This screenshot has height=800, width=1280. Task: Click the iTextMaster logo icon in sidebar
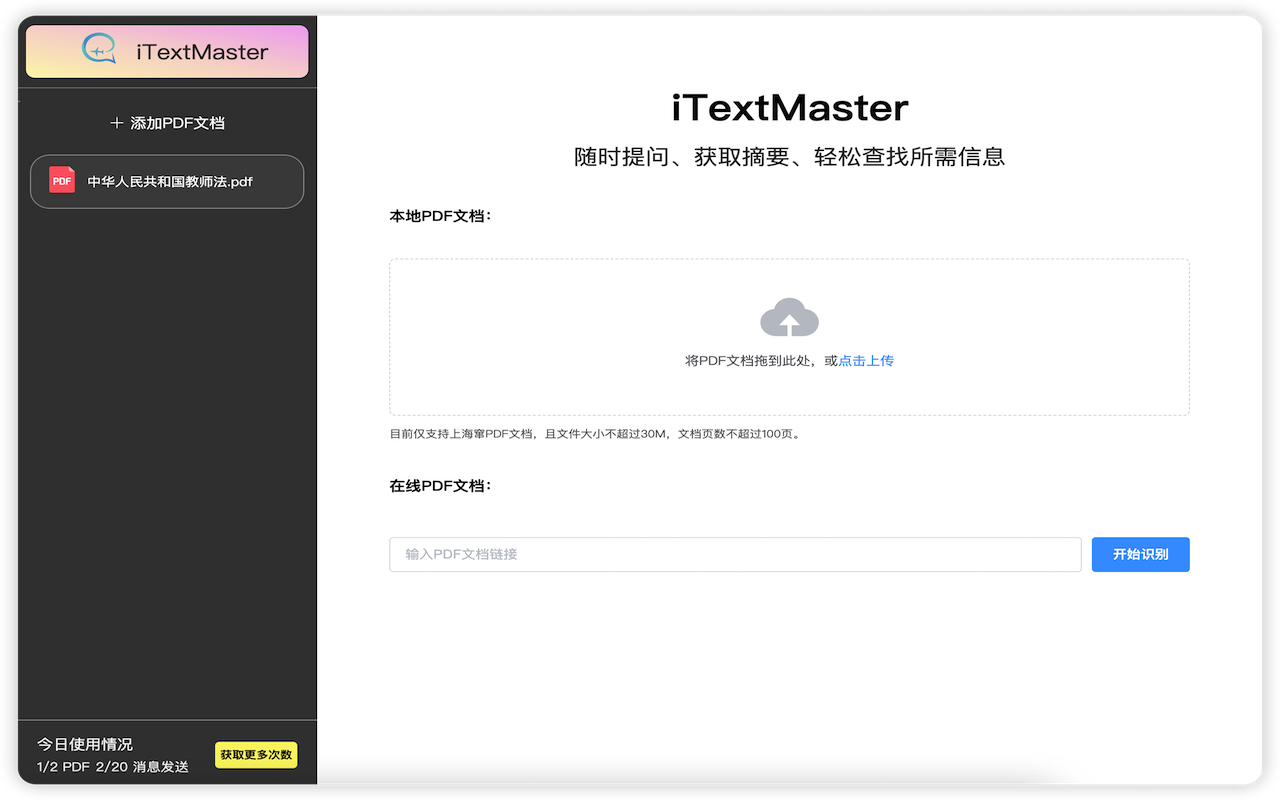[100, 49]
